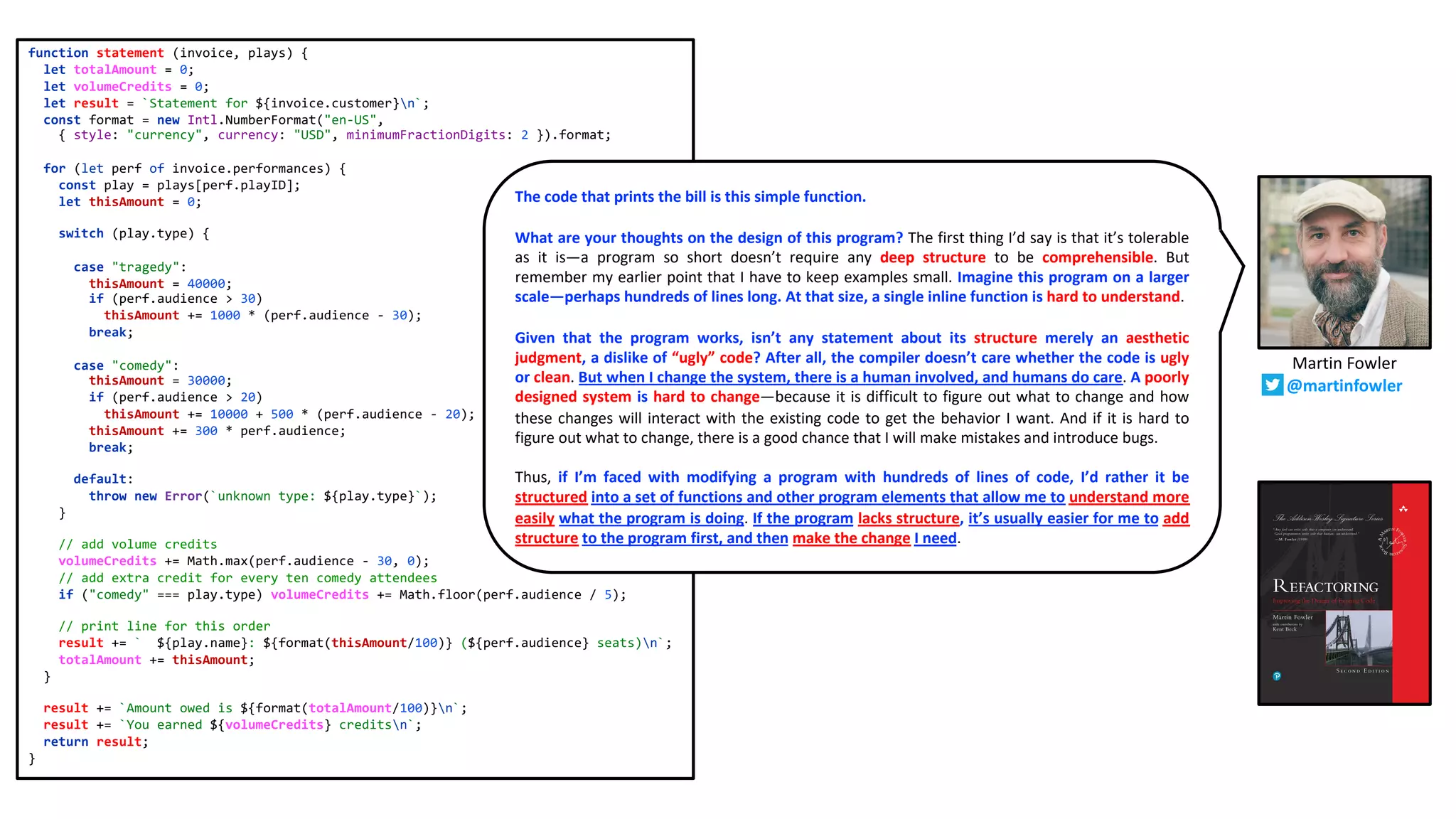Image resolution: width=1456 pixels, height=819 pixels.
Task: Click the red 'hard to understand' phrase
Action: coord(1113,296)
